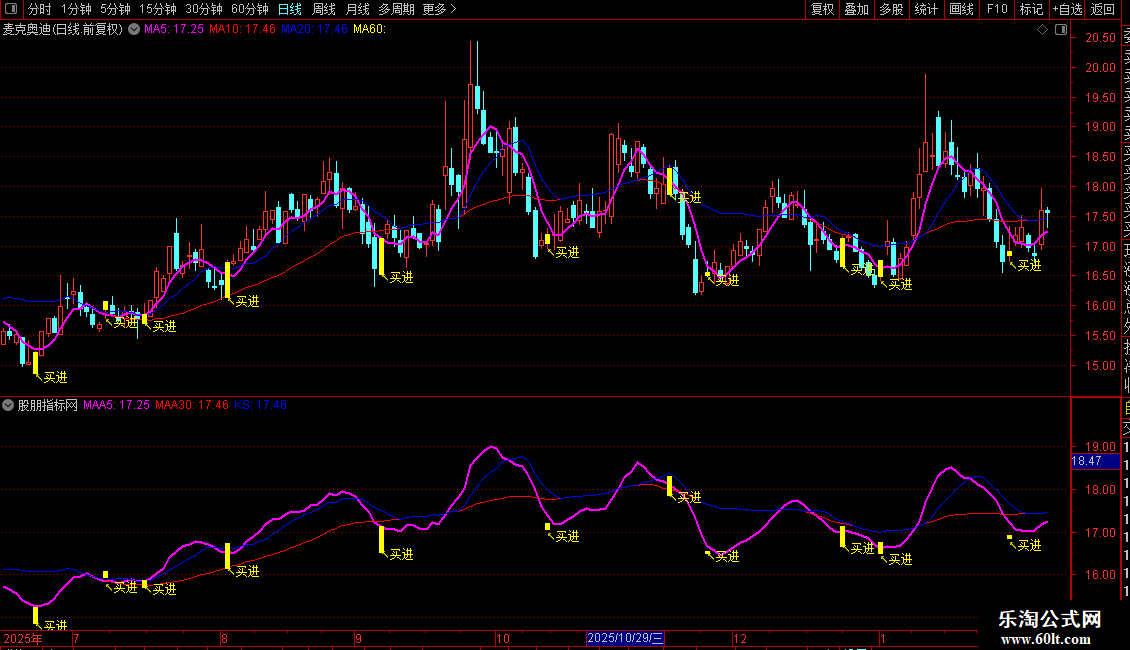This screenshot has width=1130, height=650.
Task: Click month 1 on the time axis
Action: pos(883,638)
